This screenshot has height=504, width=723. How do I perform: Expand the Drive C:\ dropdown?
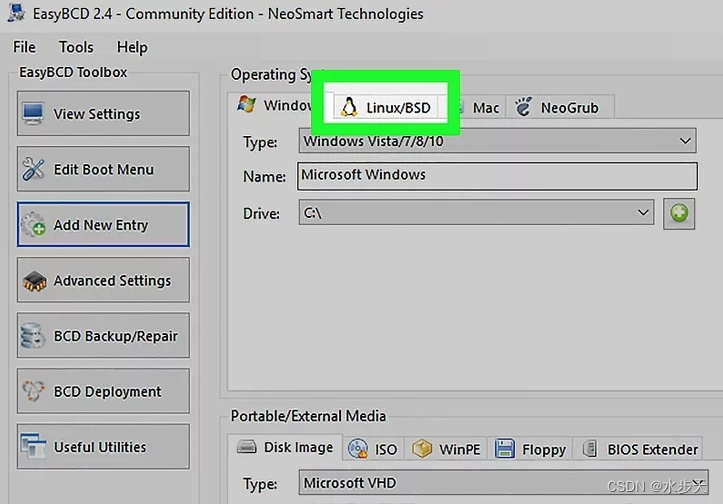476,213
